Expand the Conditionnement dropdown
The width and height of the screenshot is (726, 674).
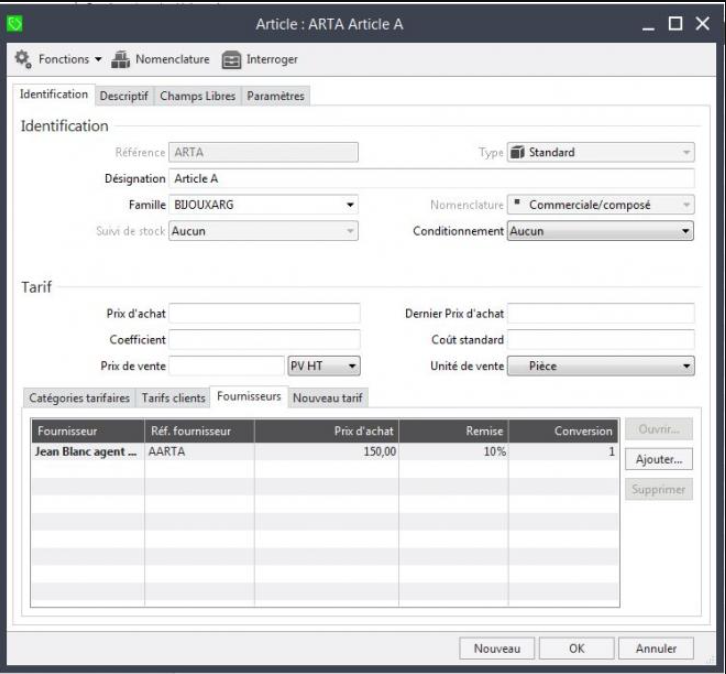click(x=685, y=231)
